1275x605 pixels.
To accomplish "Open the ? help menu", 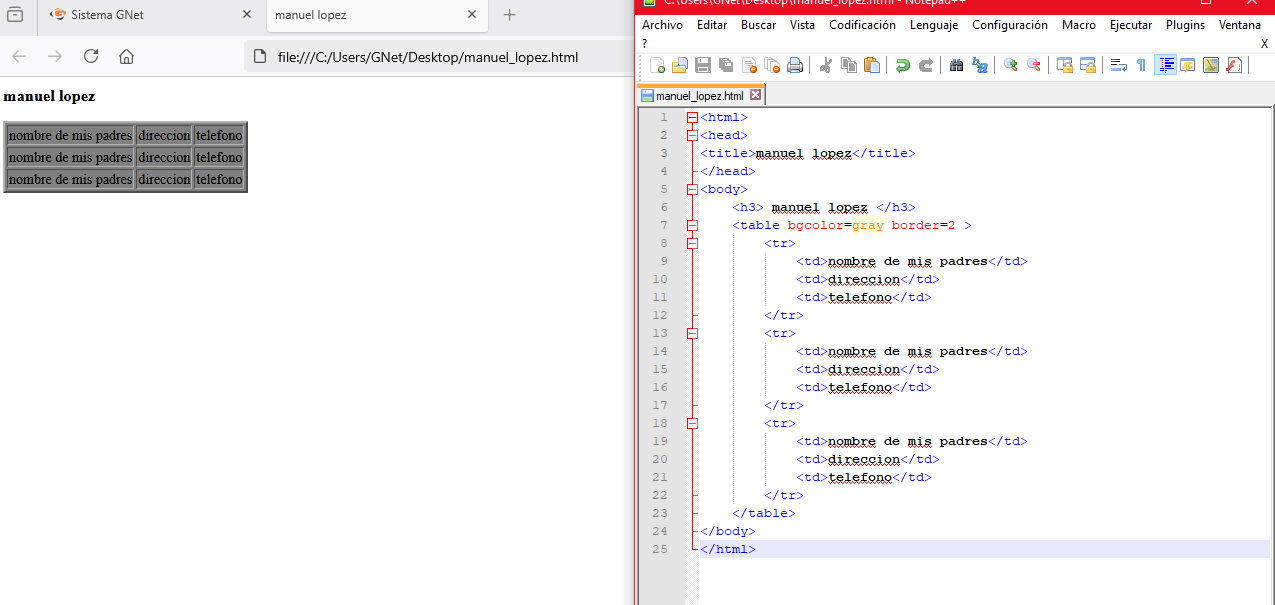I will pyautogui.click(x=645, y=44).
